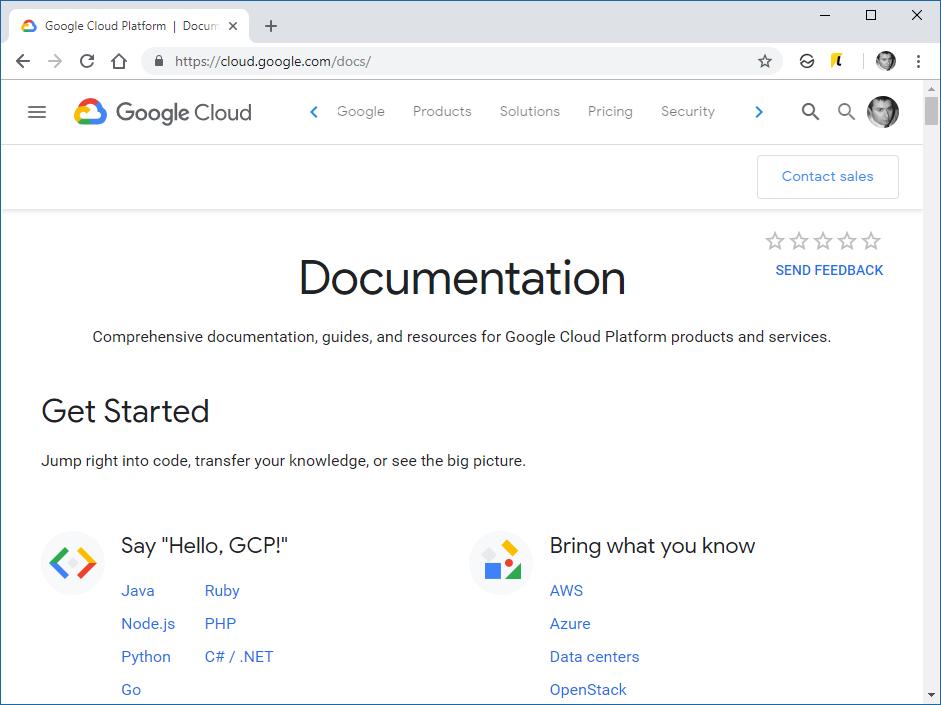Click the sync extension icon in toolbar
Screen dimensions: 941x705
[807, 61]
